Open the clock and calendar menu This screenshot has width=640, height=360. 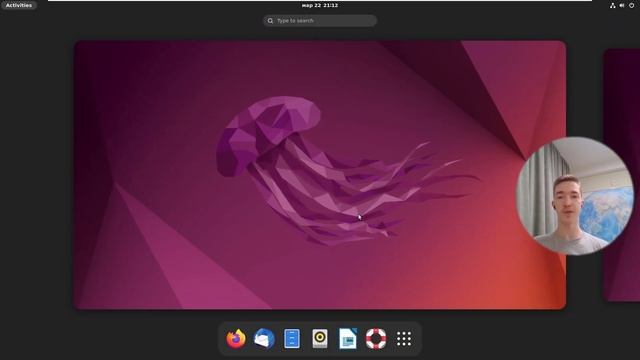tap(320, 5)
